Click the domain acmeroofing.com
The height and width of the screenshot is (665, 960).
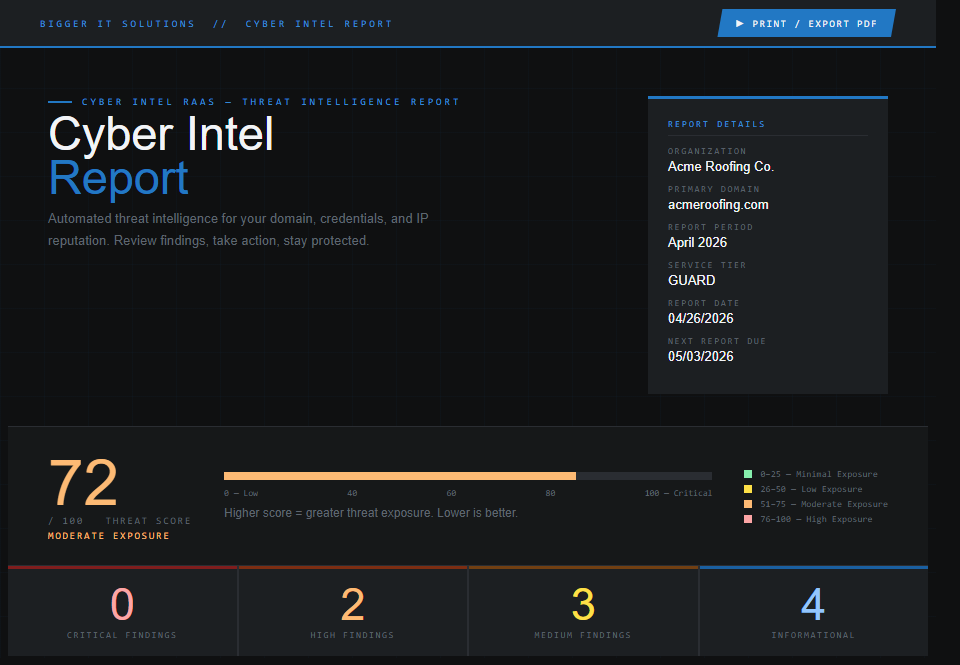pyautogui.click(x=718, y=205)
